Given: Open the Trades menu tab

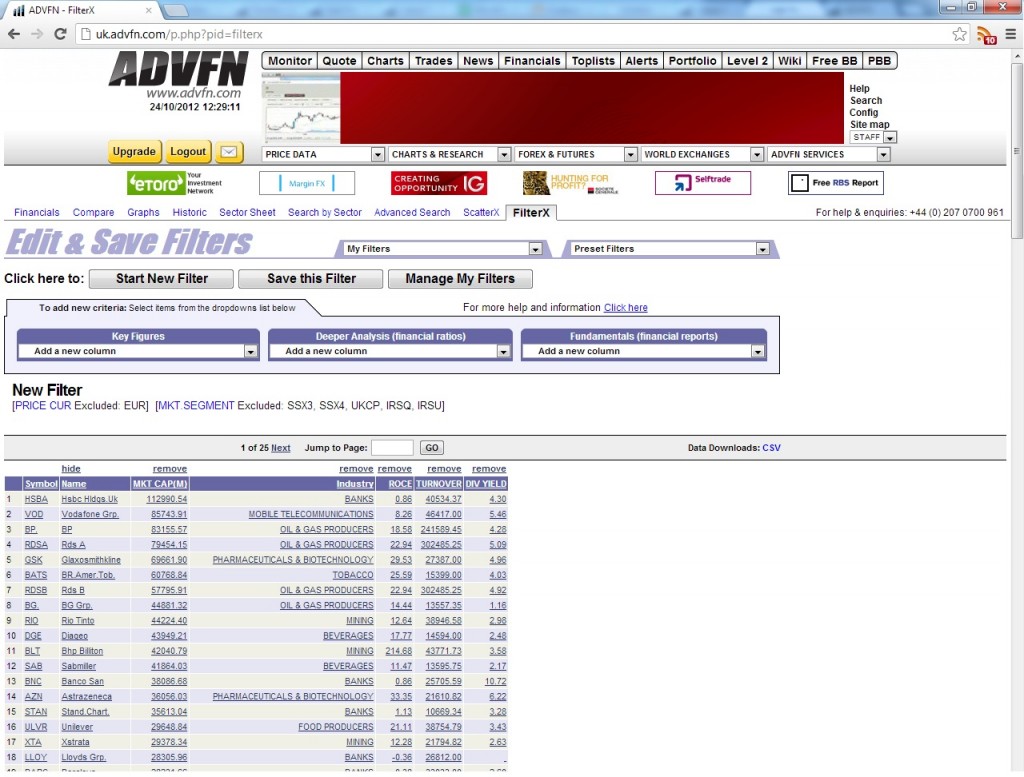Looking at the screenshot, I should [434, 61].
